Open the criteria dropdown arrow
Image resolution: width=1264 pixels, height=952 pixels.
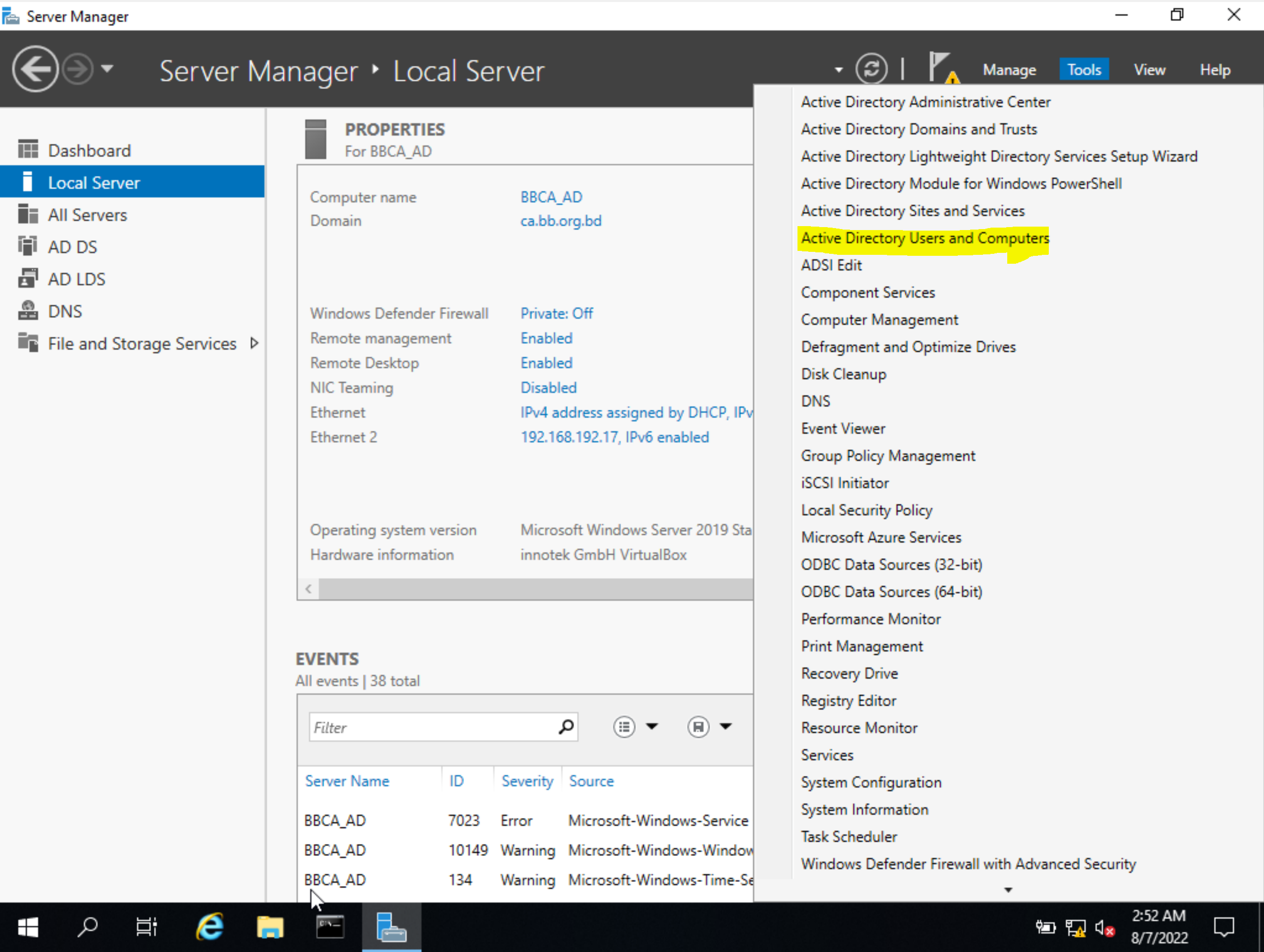(x=652, y=726)
